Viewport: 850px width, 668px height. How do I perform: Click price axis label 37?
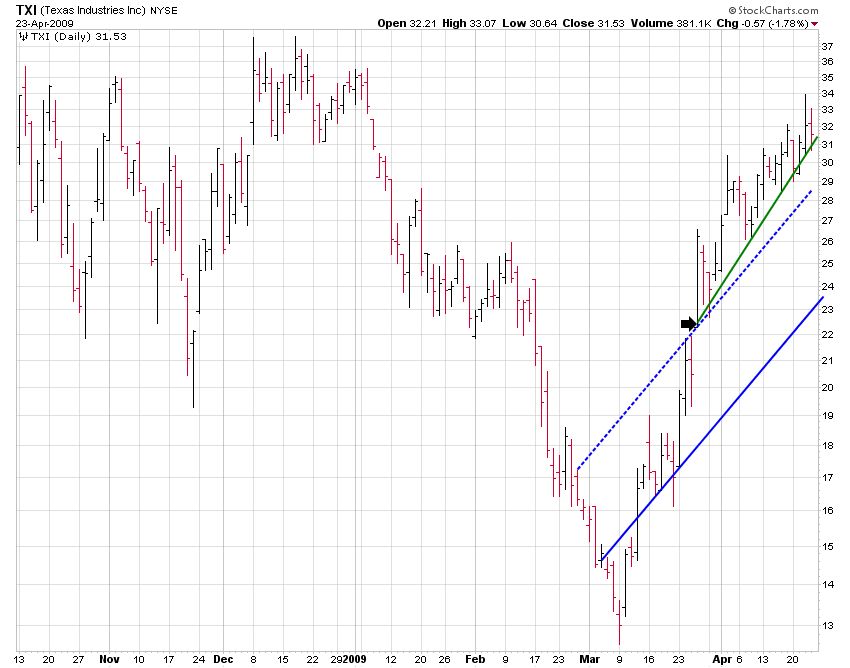(x=827, y=47)
